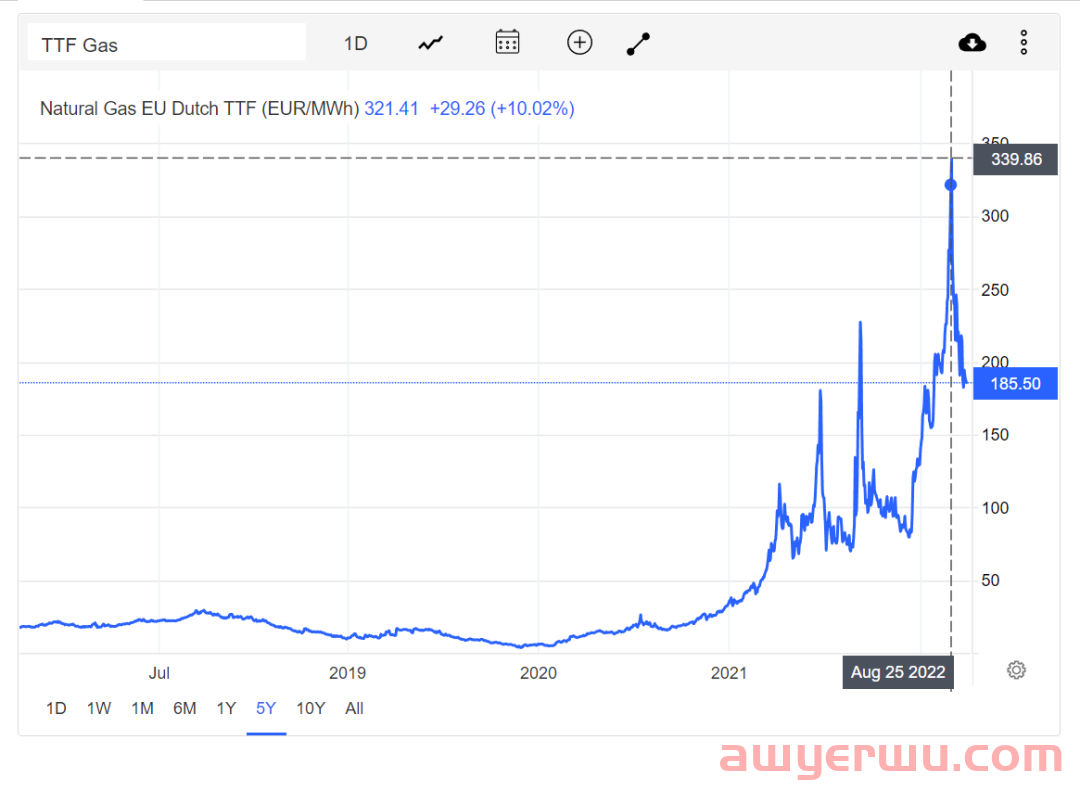Download chart data via cloud icon
The height and width of the screenshot is (791, 1080).
(x=972, y=42)
